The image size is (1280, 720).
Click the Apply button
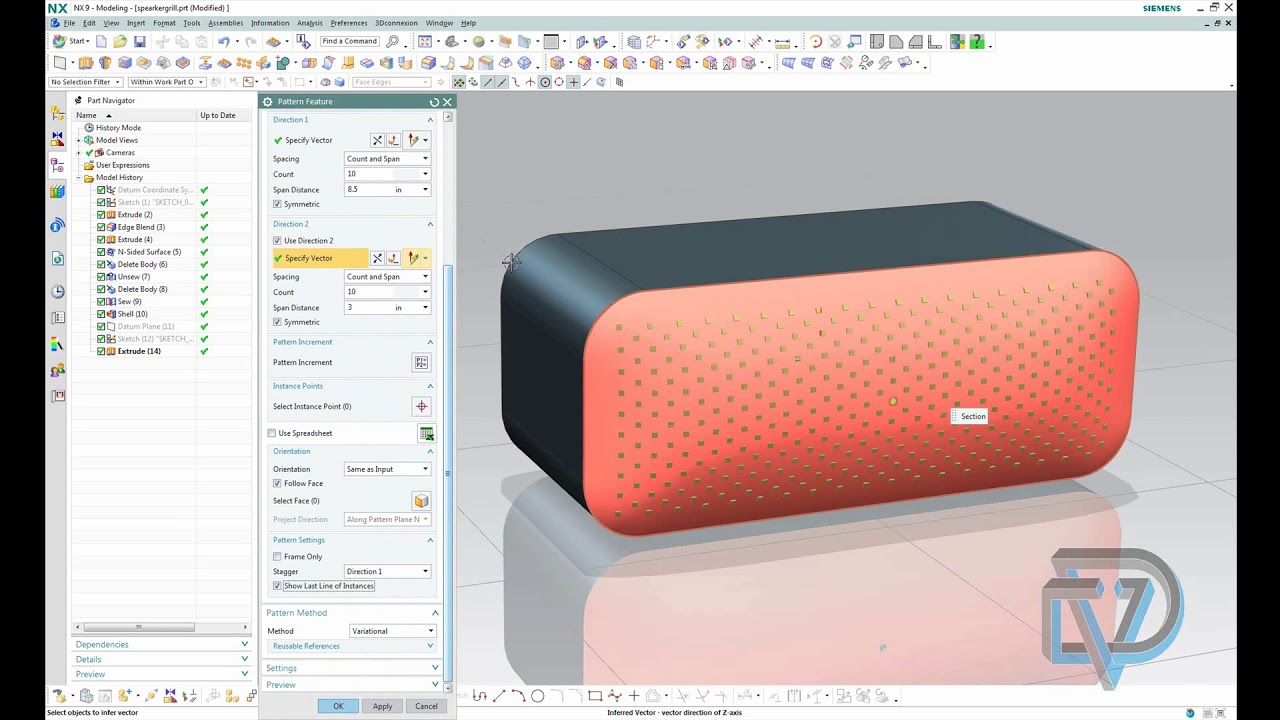click(382, 706)
